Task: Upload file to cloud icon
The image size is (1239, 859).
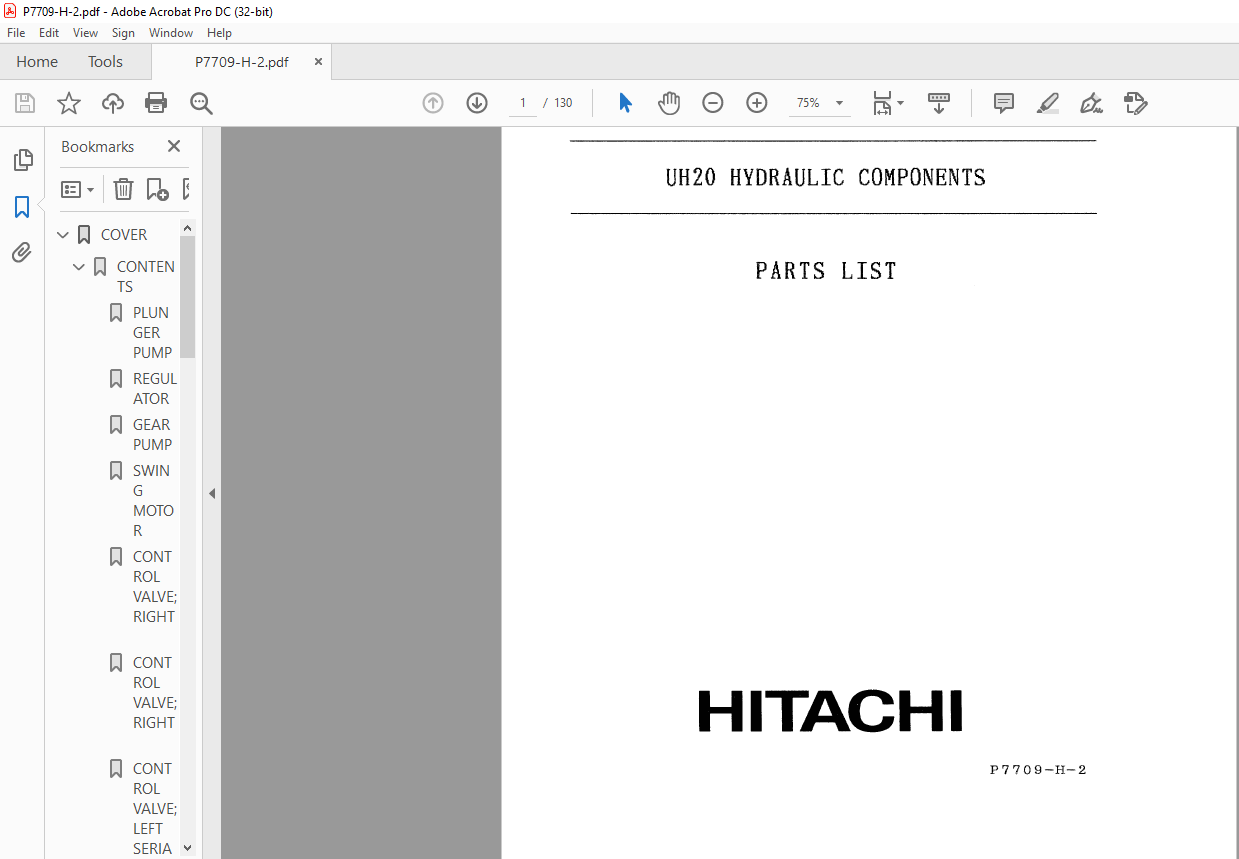Action: pos(113,103)
